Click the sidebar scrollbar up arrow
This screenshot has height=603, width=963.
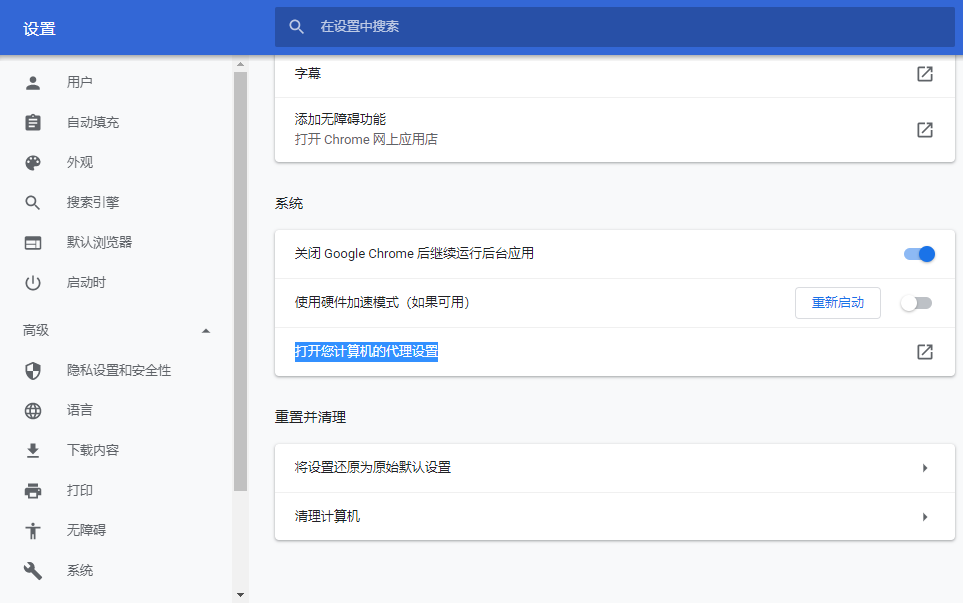tap(240, 64)
